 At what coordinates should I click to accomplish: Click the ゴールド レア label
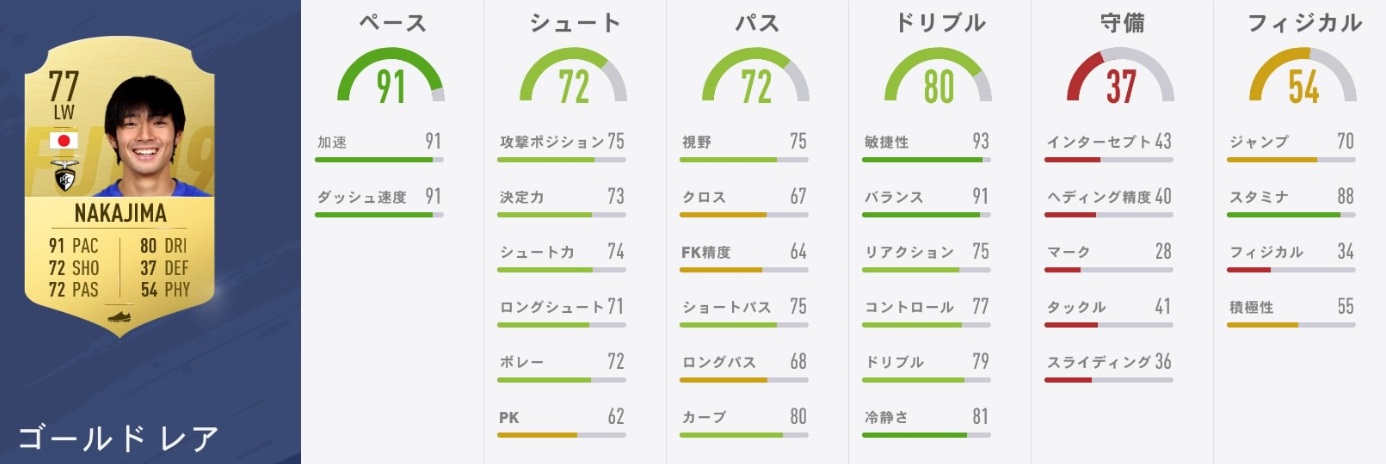pos(118,437)
